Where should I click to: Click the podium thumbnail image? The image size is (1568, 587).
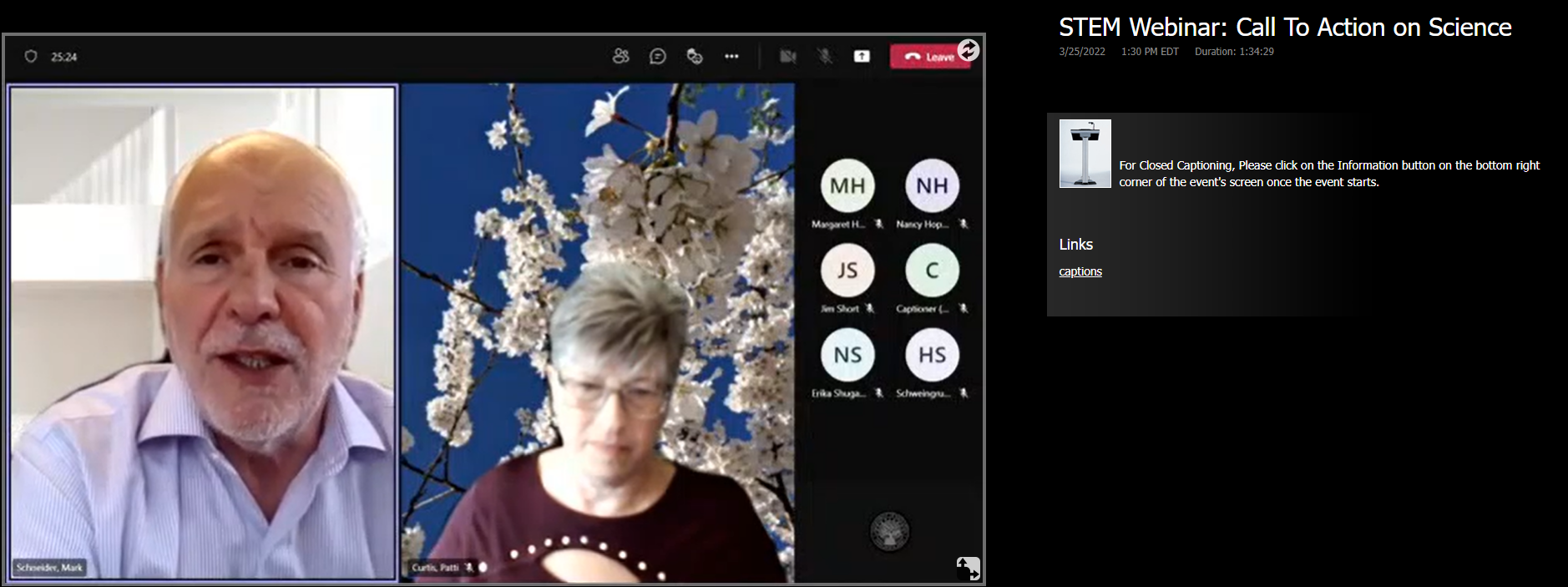(x=1085, y=154)
